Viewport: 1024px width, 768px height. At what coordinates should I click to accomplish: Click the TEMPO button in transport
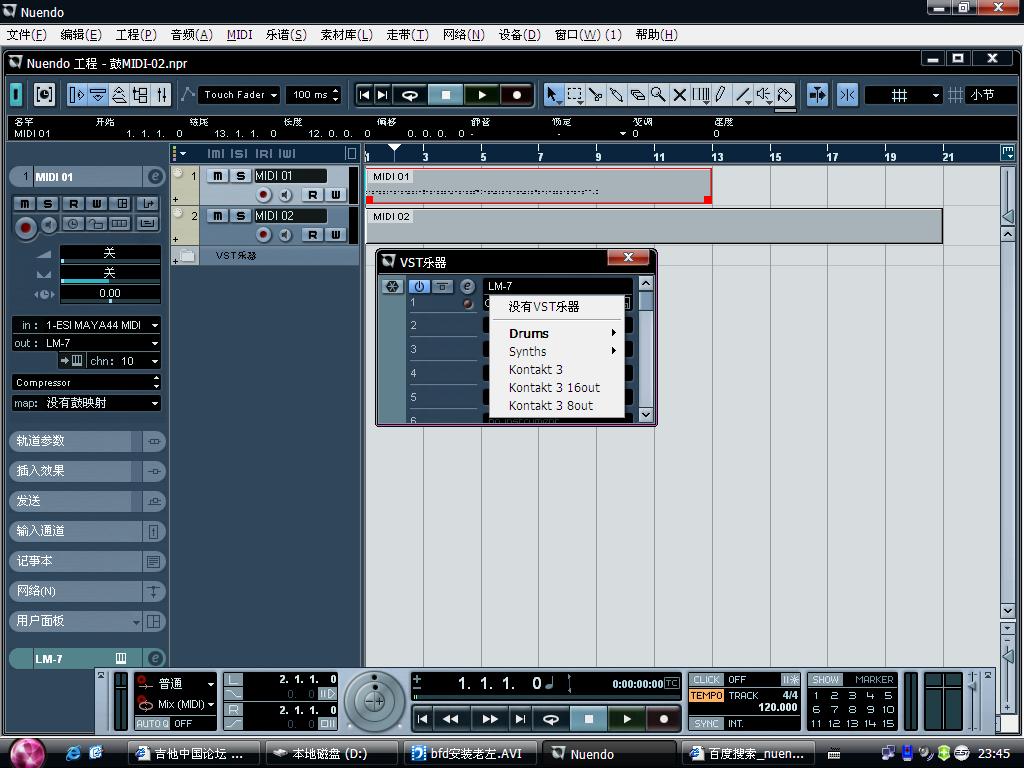(706, 696)
